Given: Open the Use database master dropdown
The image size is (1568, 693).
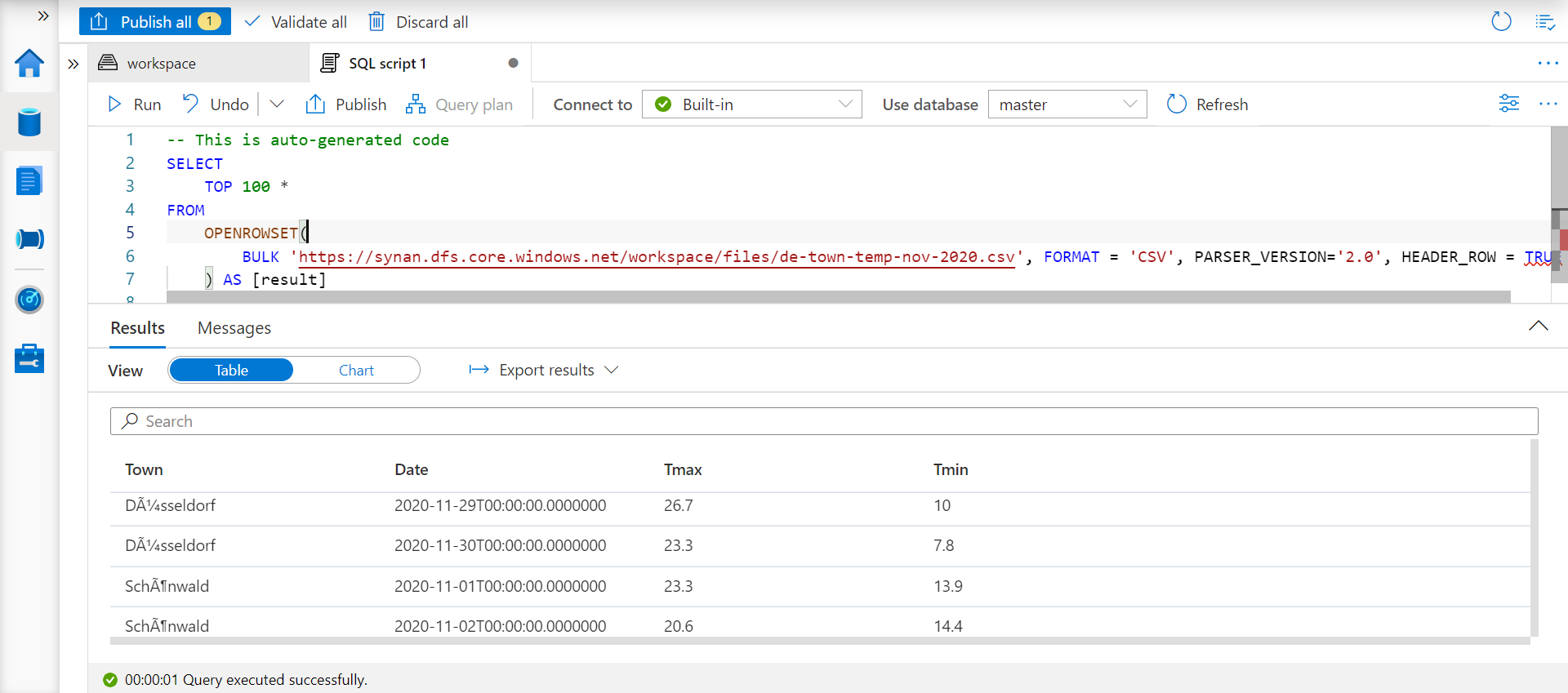Looking at the screenshot, I should point(1067,104).
